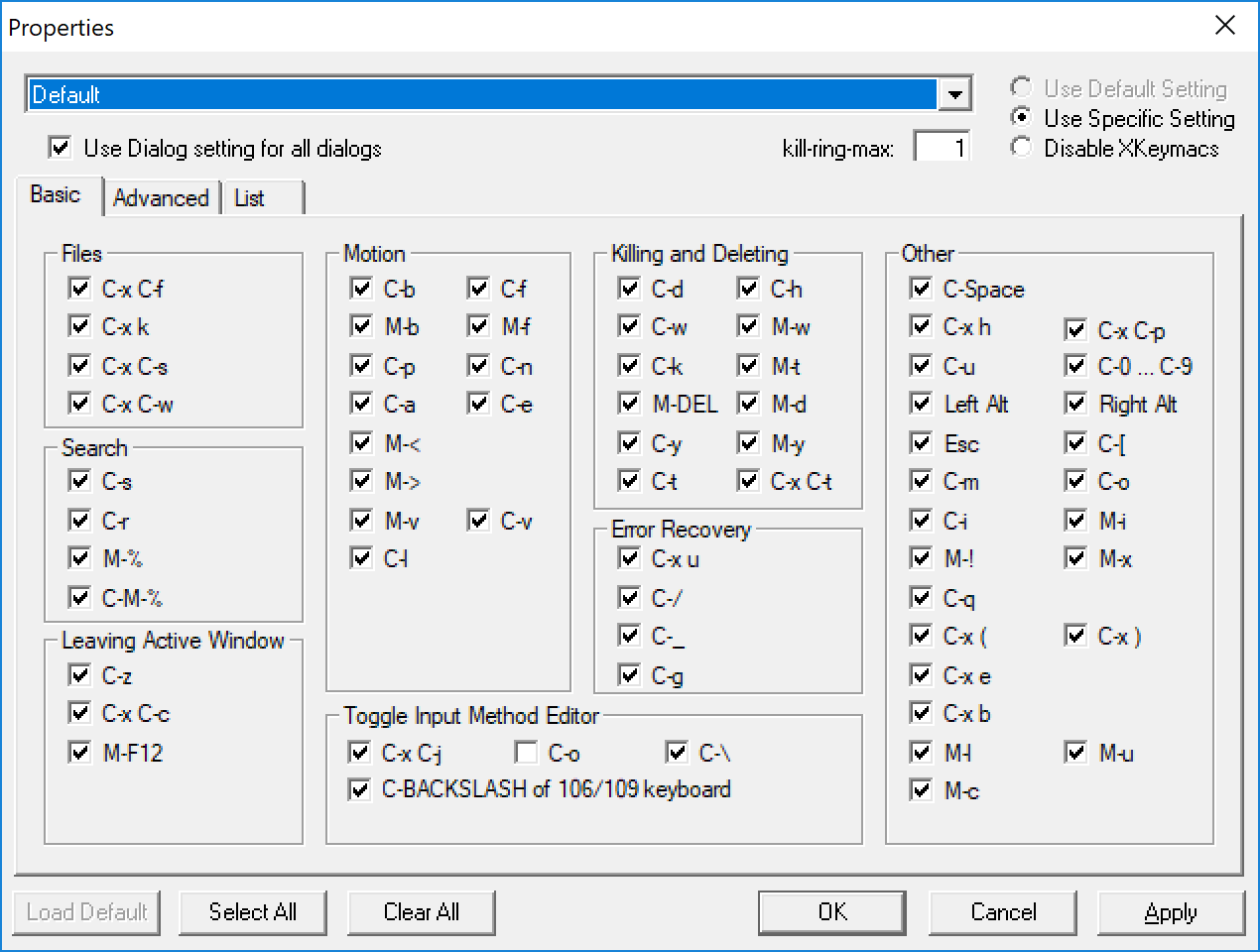Viewport: 1260px width, 952px height.
Task: Select the Disable XKeymacs radio button
Action: click(1021, 147)
